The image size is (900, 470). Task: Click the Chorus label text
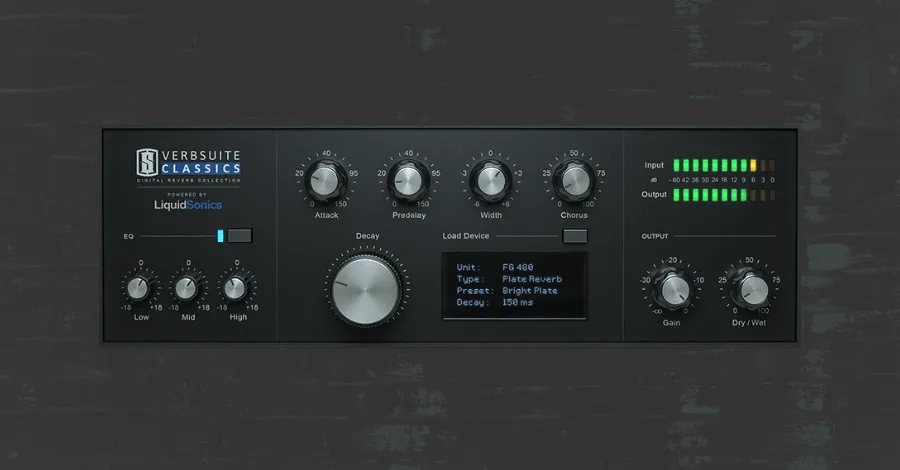574,215
